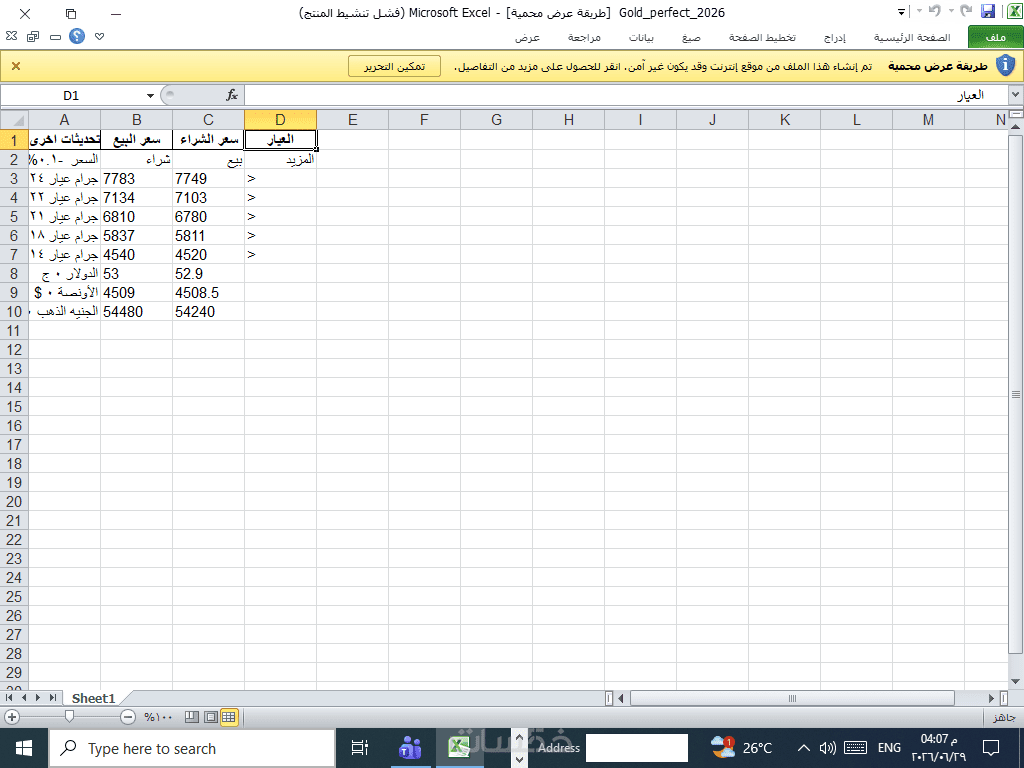
Task: Open Task View from taskbar
Action: tap(359, 748)
